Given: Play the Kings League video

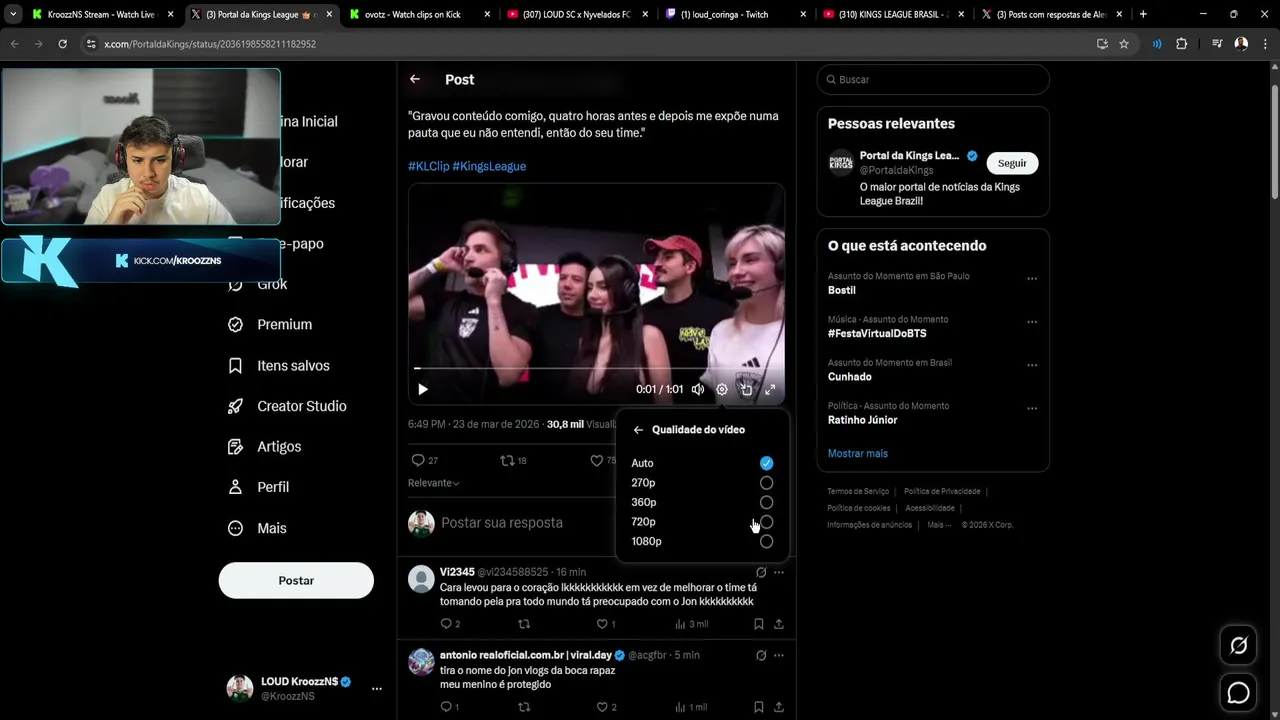Looking at the screenshot, I should 423,389.
